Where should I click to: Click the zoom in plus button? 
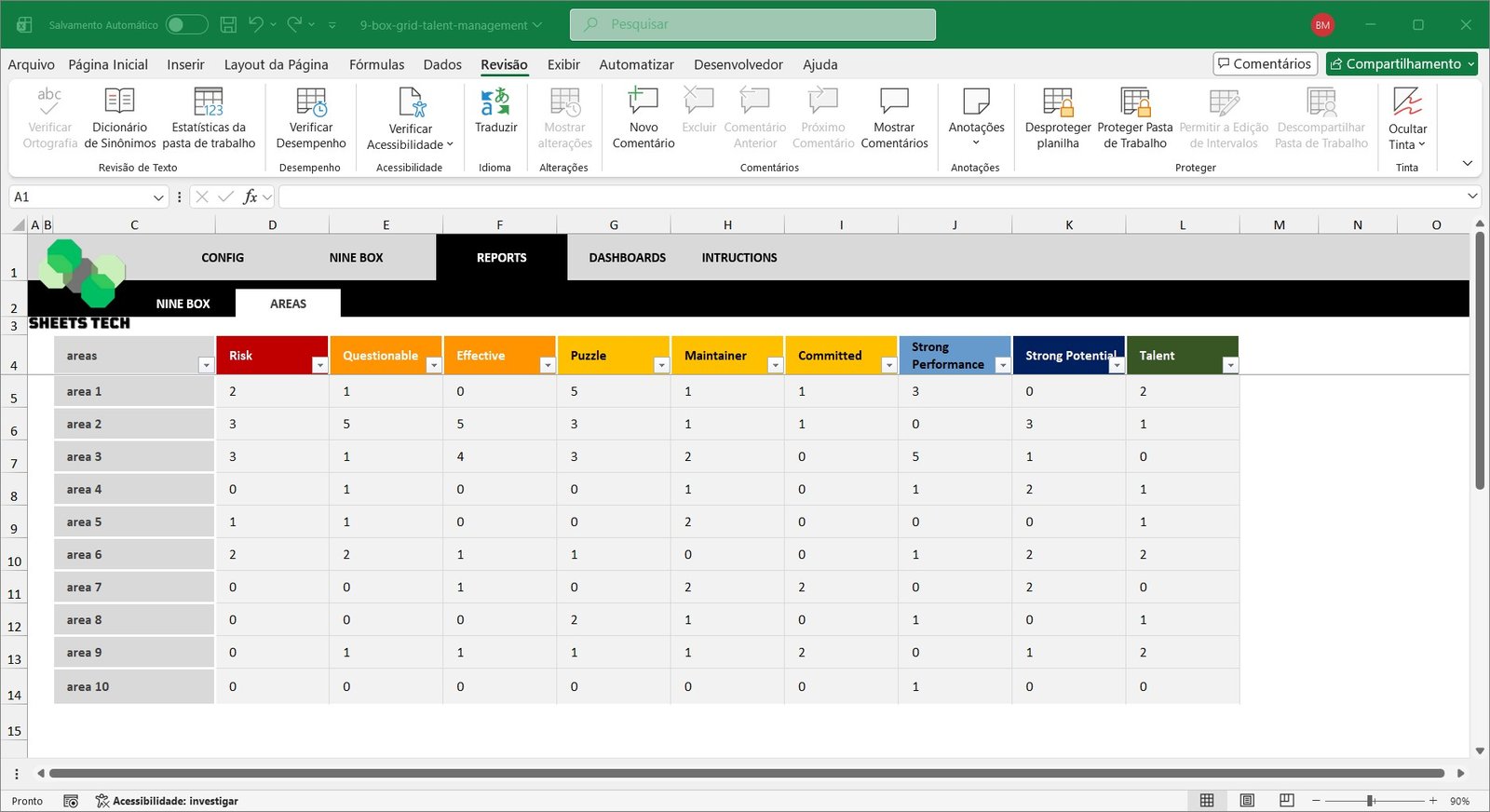click(1433, 801)
